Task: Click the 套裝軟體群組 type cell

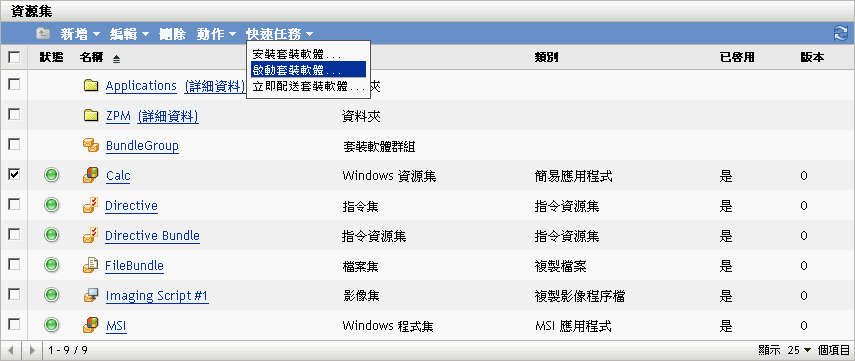Action: 380,146
